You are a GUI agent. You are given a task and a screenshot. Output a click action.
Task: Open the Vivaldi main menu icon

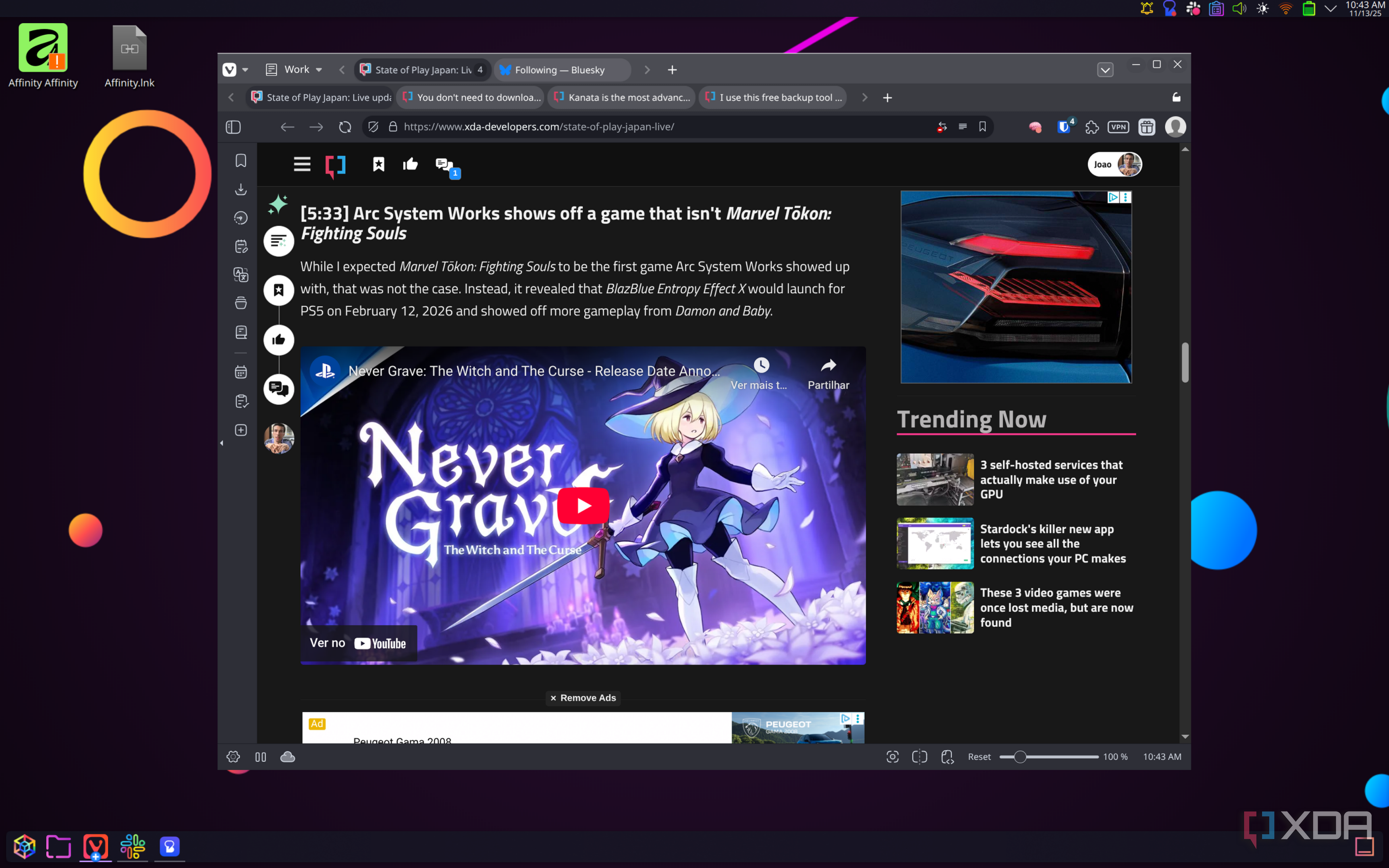pos(230,69)
